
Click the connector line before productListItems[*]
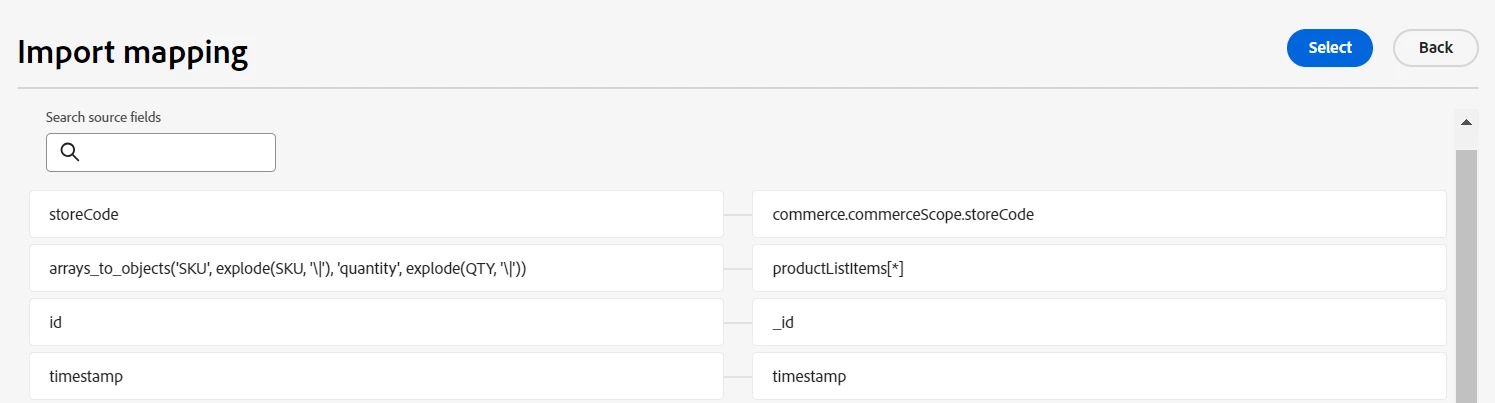738,268
